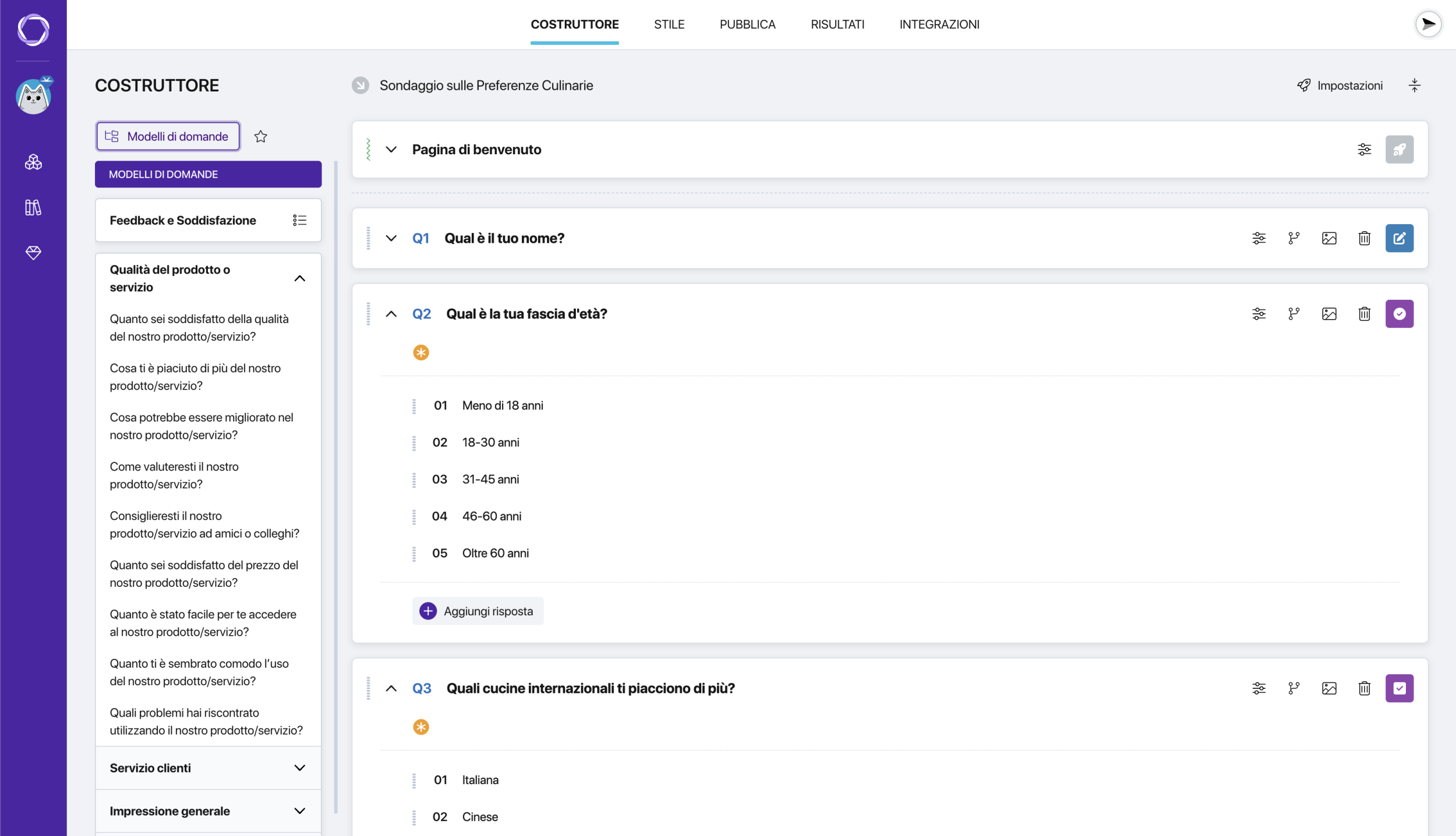Delete question Q1 with trash icon
This screenshot has height=836, width=1456.
[x=1365, y=238]
